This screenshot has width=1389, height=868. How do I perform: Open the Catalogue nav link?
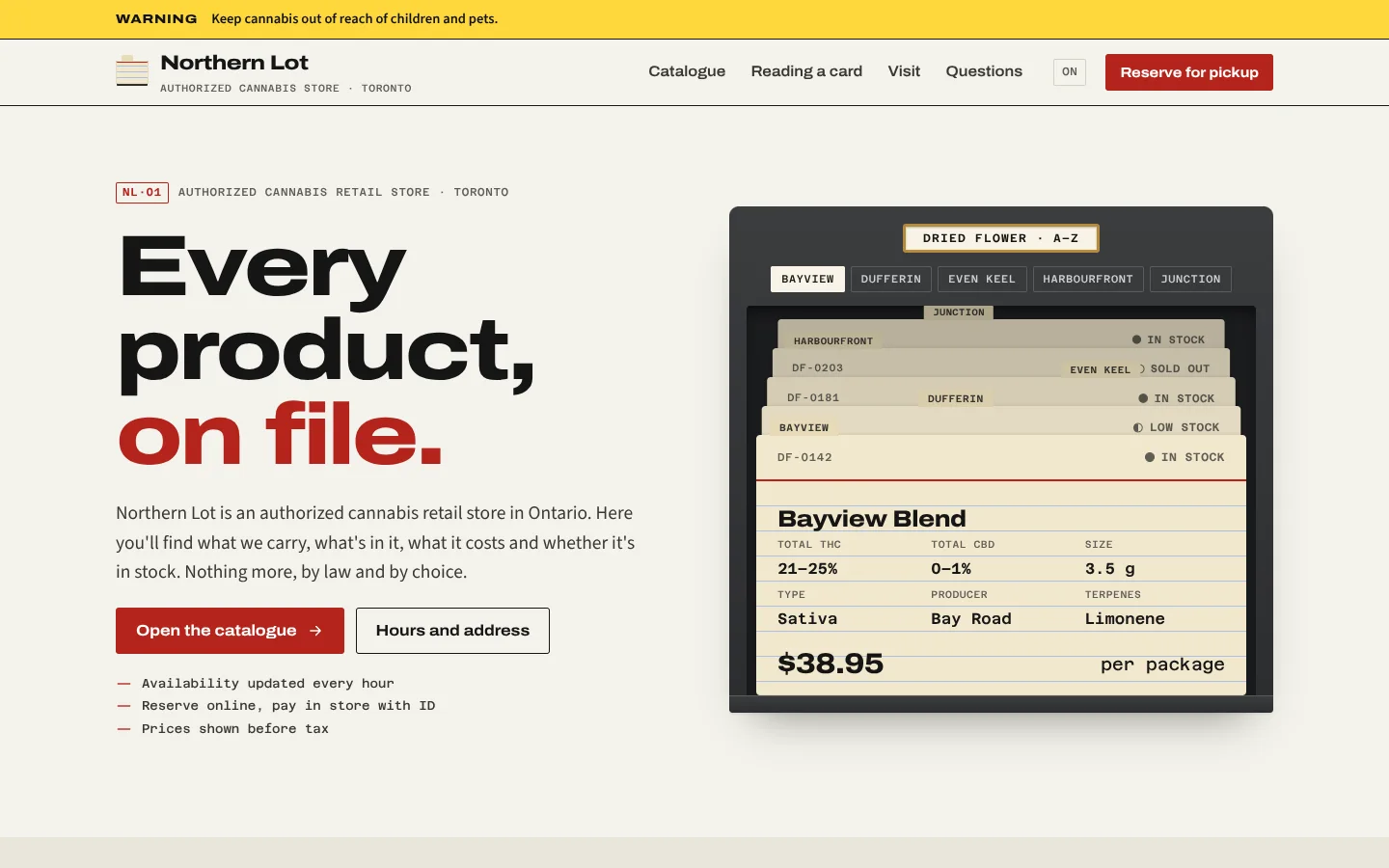point(687,71)
